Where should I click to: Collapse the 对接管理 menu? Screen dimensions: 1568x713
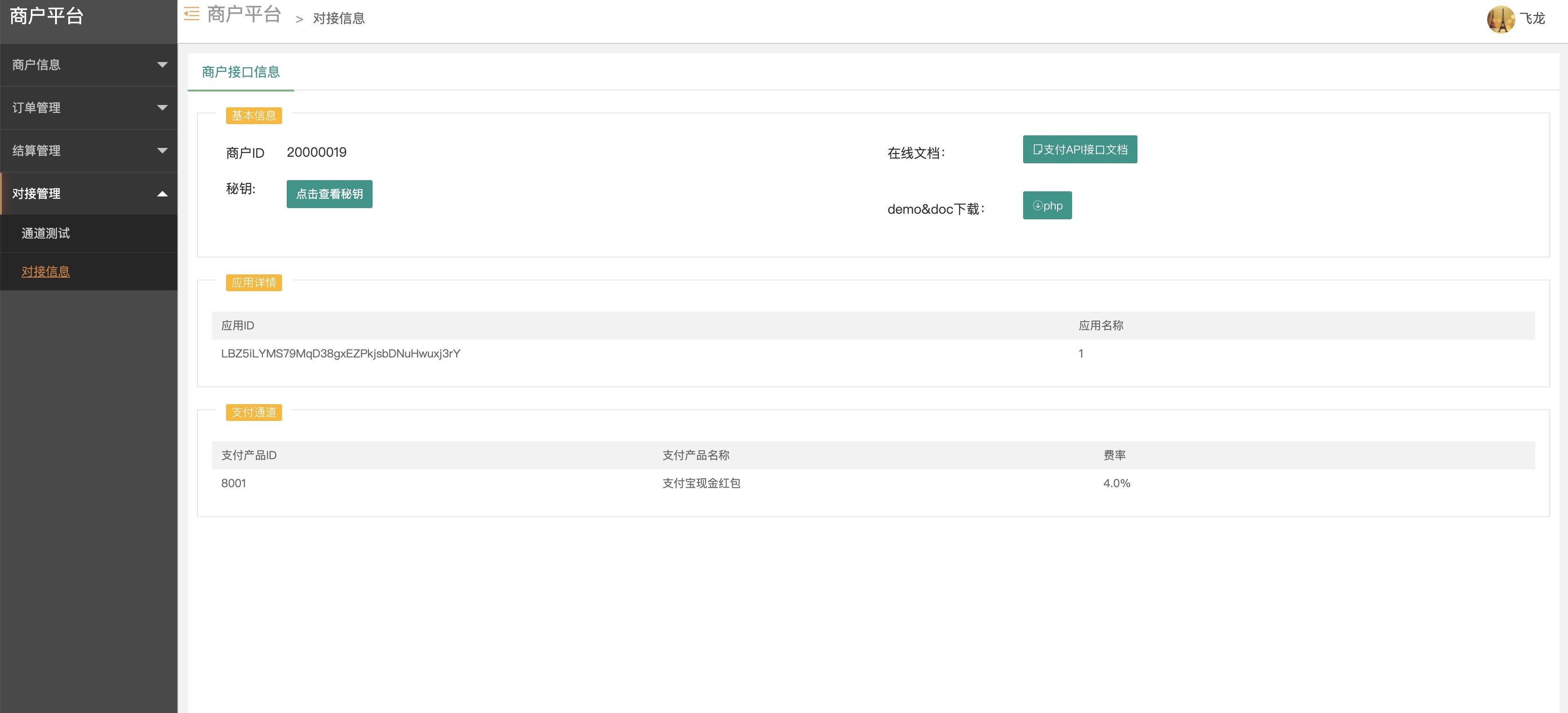pyautogui.click(x=89, y=194)
